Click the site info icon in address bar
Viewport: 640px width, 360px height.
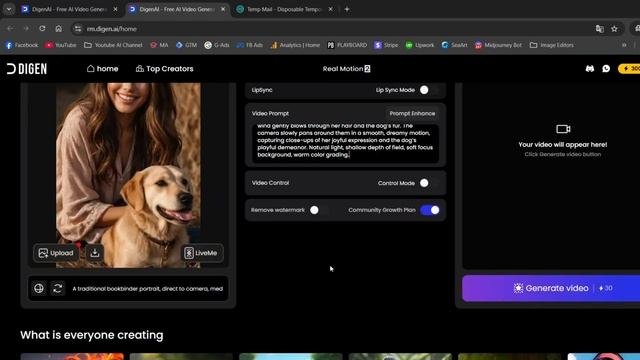click(78, 29)
